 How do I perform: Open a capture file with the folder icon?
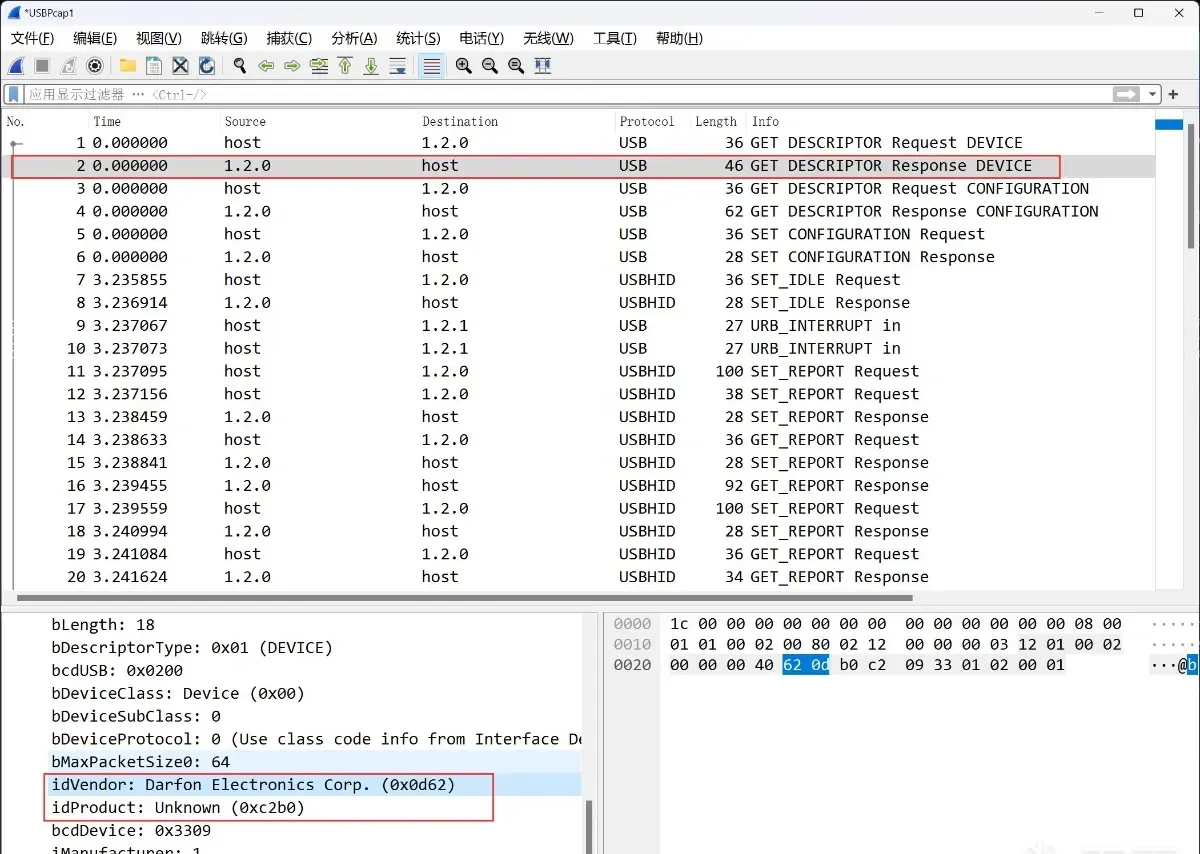point(128,66)
